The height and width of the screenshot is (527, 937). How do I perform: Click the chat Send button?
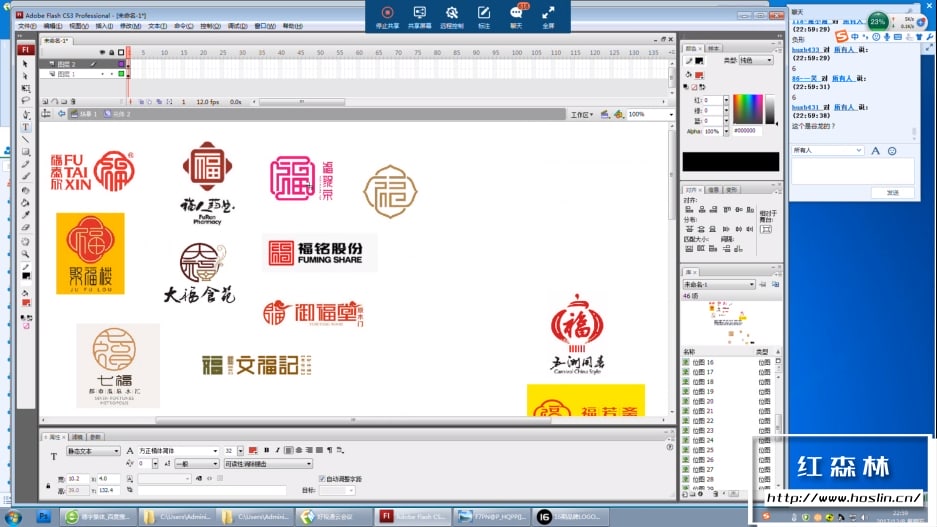[x=892, y=192]
